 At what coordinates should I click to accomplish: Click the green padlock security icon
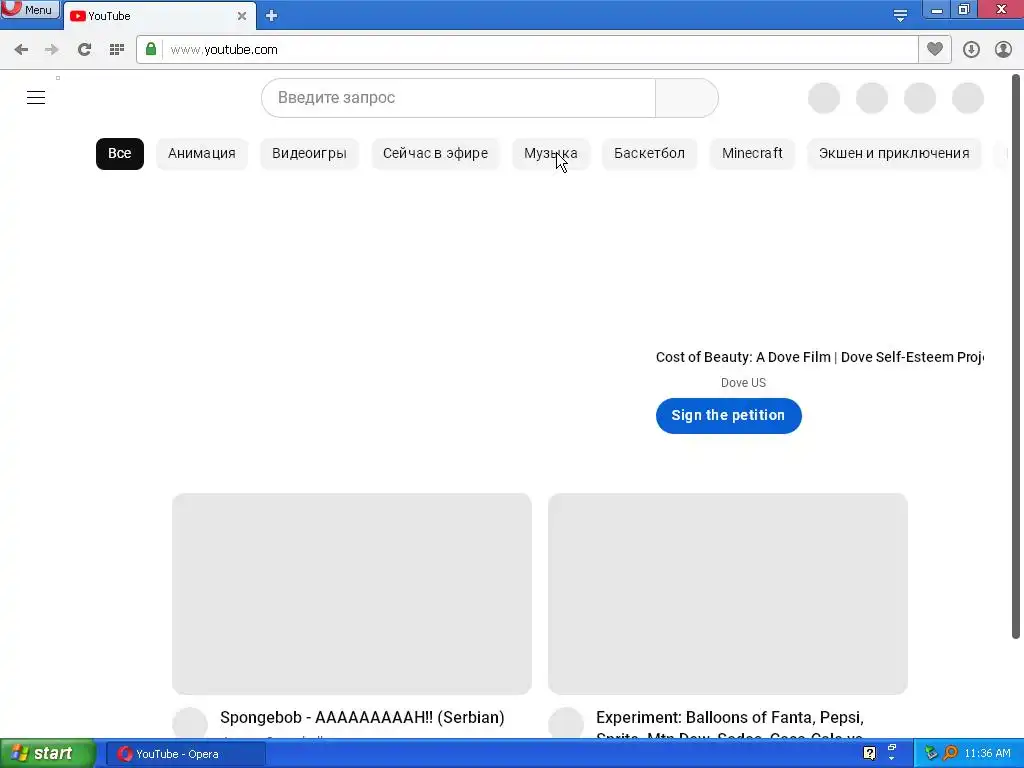[151, 49]
